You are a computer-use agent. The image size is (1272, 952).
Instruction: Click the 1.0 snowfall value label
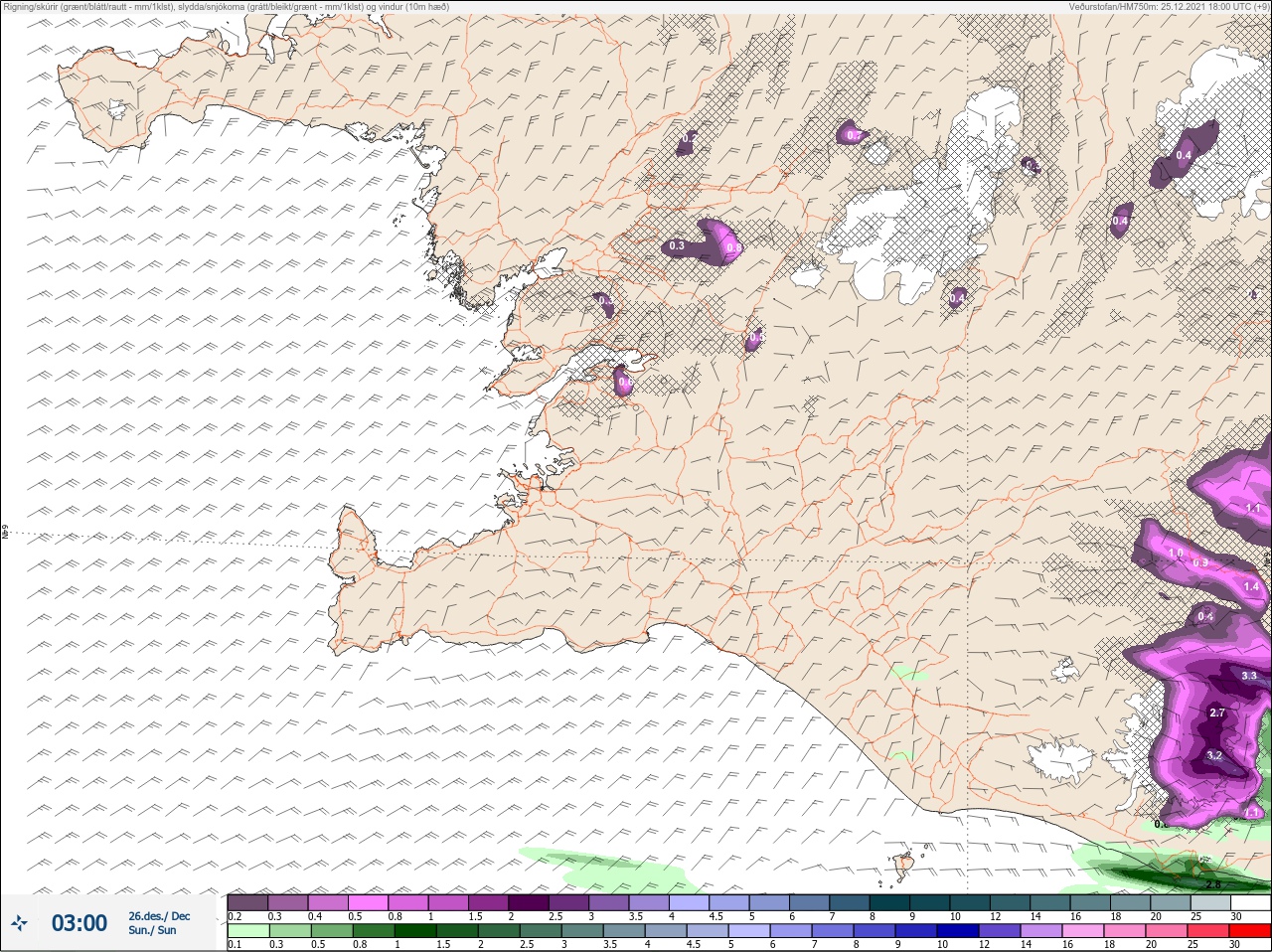(1176, 554)
